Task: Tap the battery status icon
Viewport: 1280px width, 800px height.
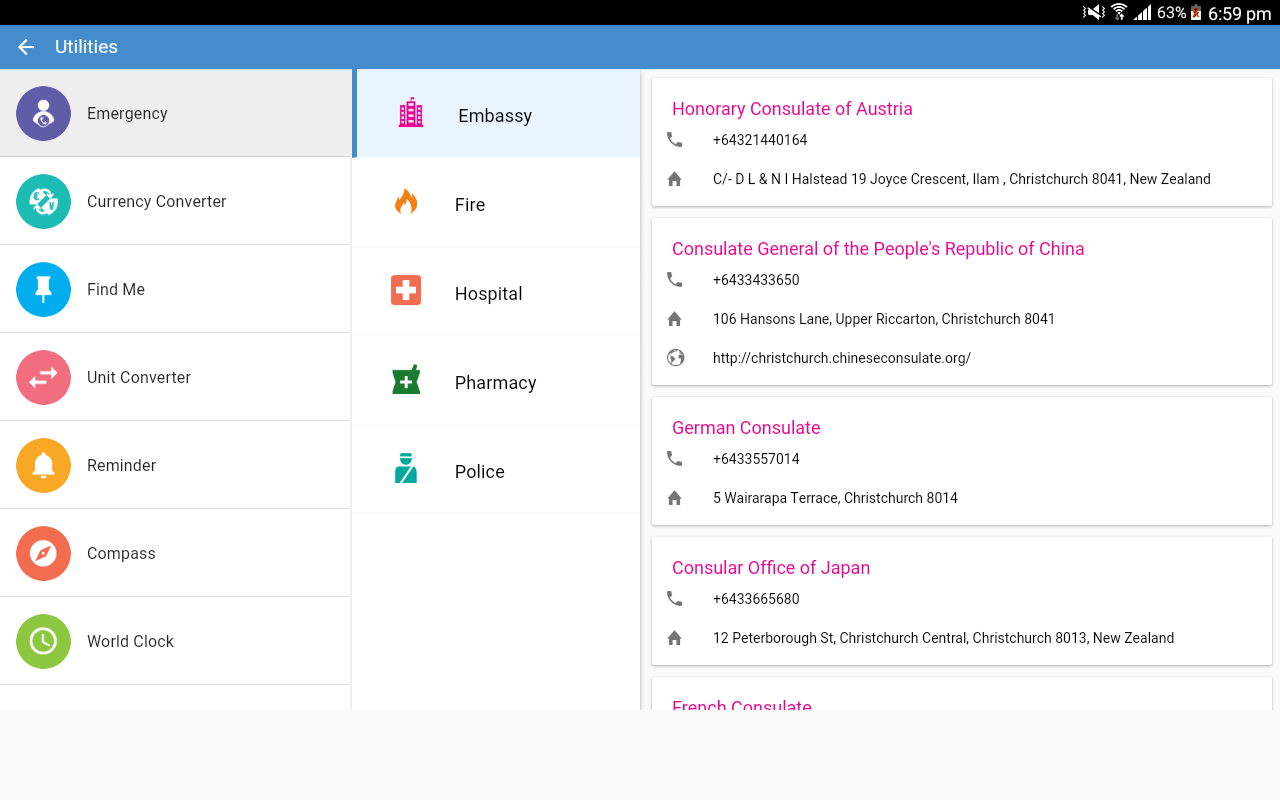Action: (1196, 13)
